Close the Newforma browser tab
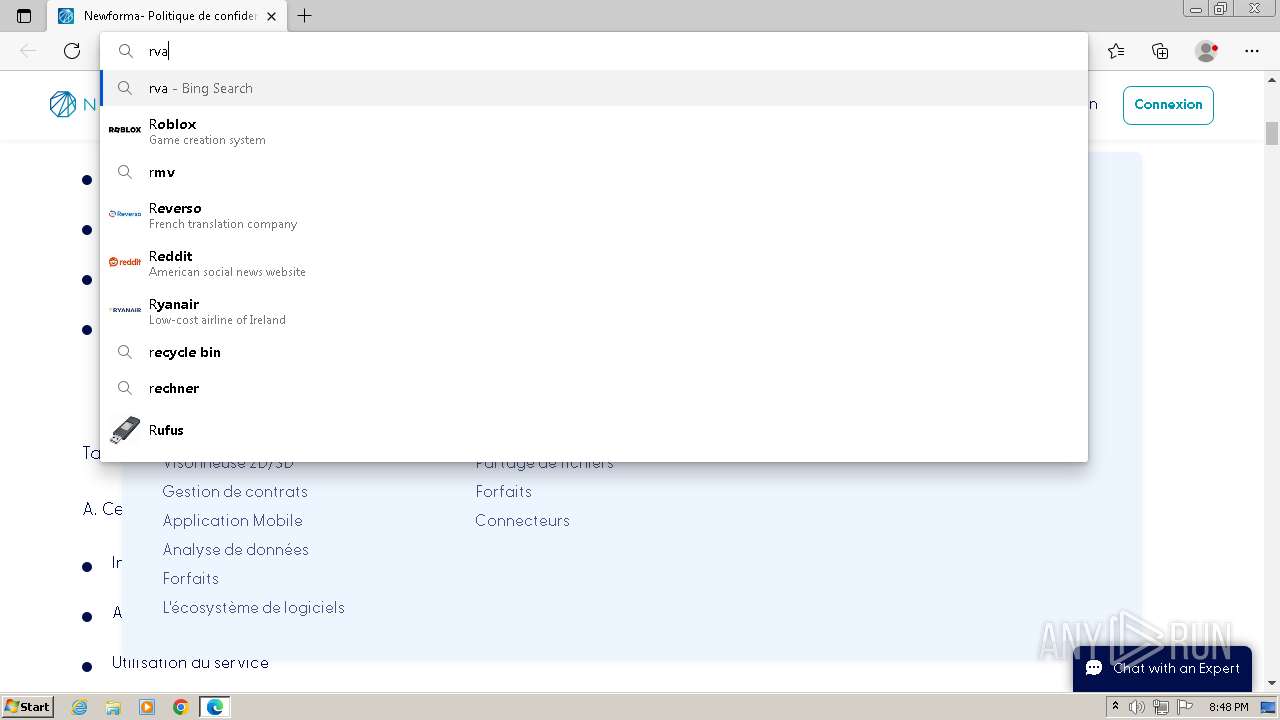1280x720 pixels. click(x=272, y=16)
